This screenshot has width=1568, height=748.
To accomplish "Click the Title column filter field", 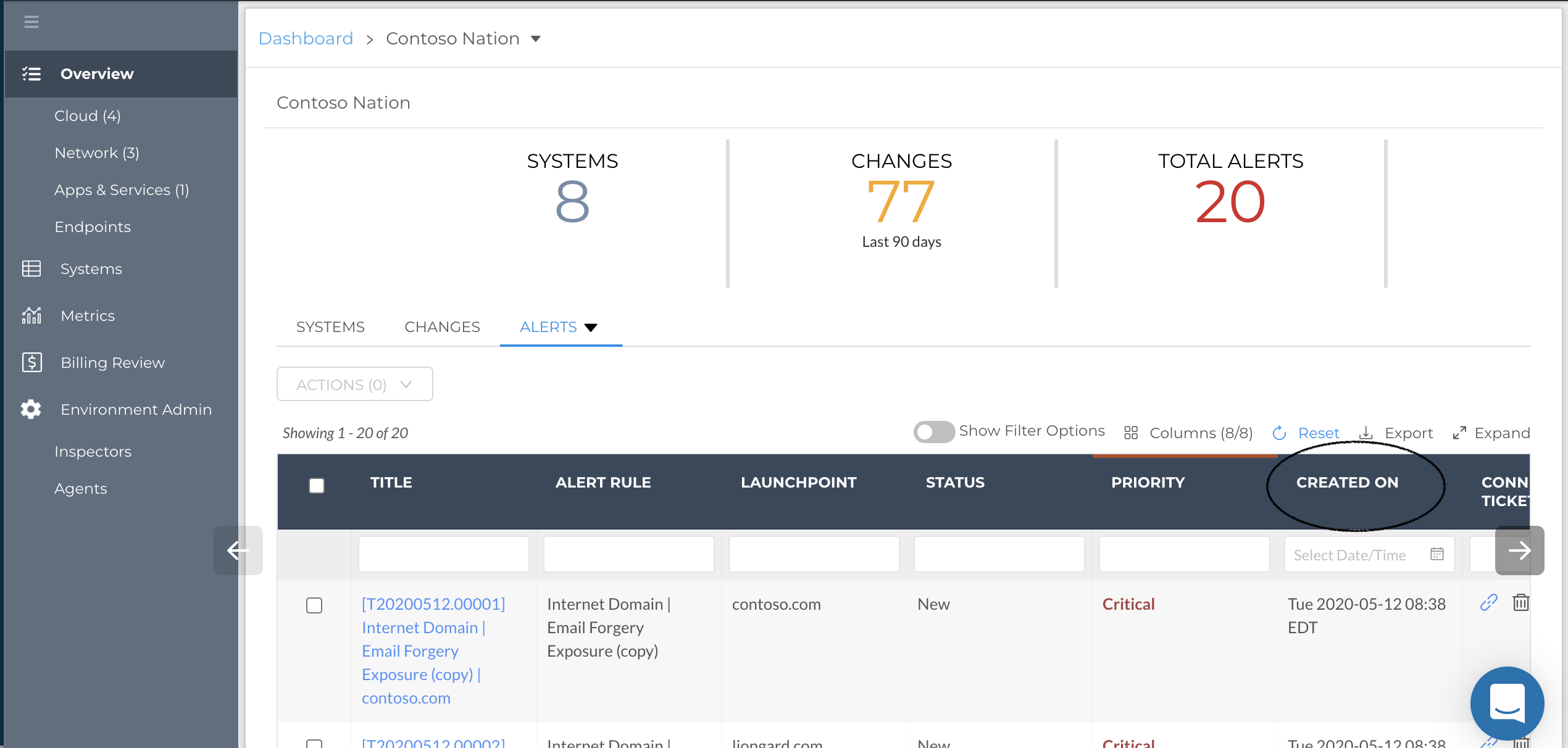I will click(x=443, y=554).
